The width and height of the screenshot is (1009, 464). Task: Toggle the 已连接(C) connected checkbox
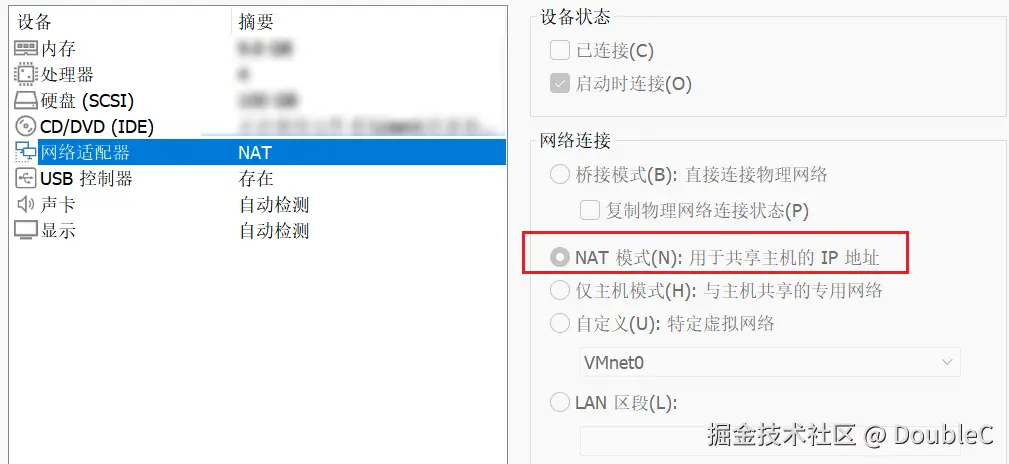click(x=560, y=50)
